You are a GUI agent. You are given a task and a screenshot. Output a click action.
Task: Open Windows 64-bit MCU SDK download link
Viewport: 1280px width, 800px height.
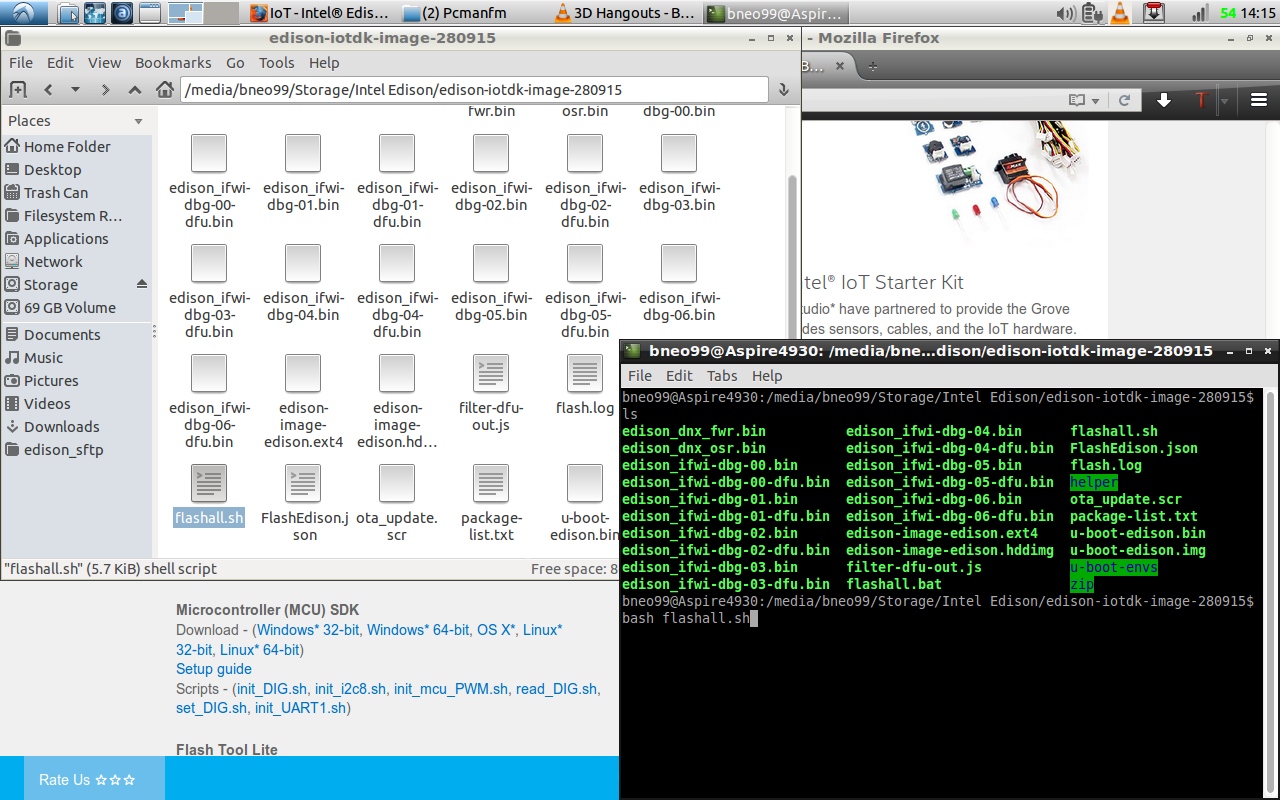418,630
